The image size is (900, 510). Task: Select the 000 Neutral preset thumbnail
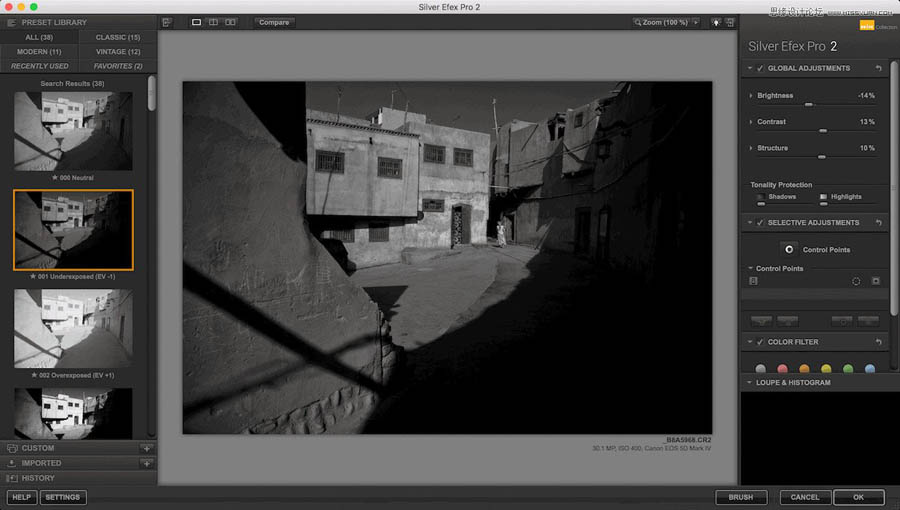click(73, 131)
